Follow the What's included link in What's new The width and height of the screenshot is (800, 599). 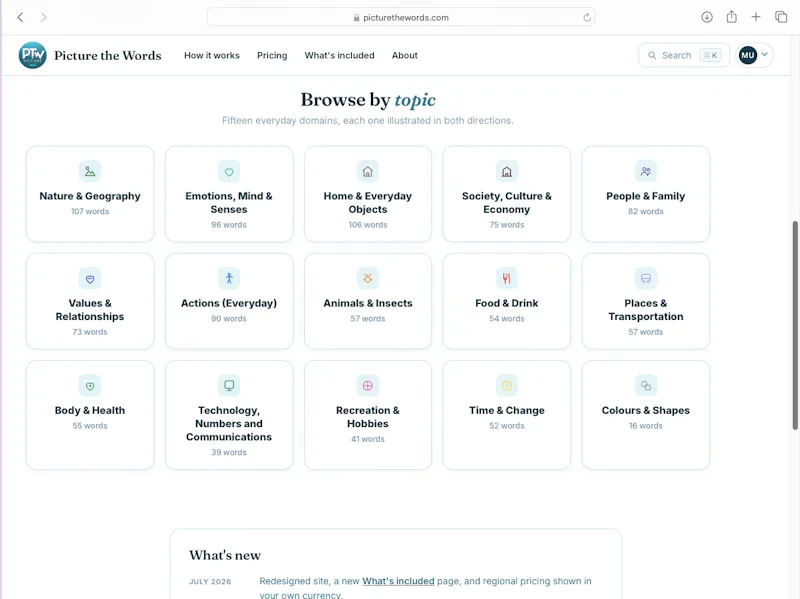point(398,581)
